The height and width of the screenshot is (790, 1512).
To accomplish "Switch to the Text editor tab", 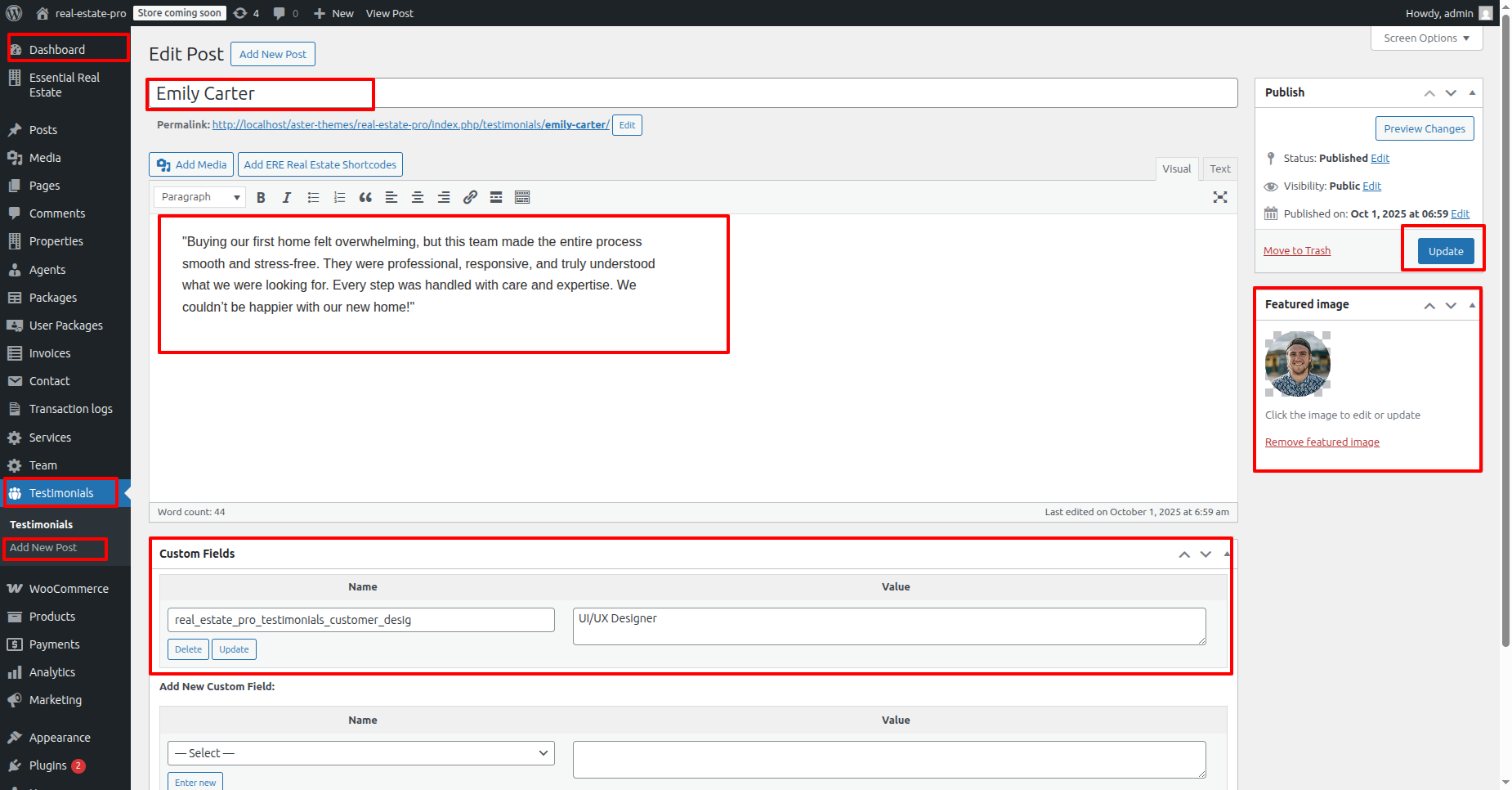I will [x=1219, y=169].
